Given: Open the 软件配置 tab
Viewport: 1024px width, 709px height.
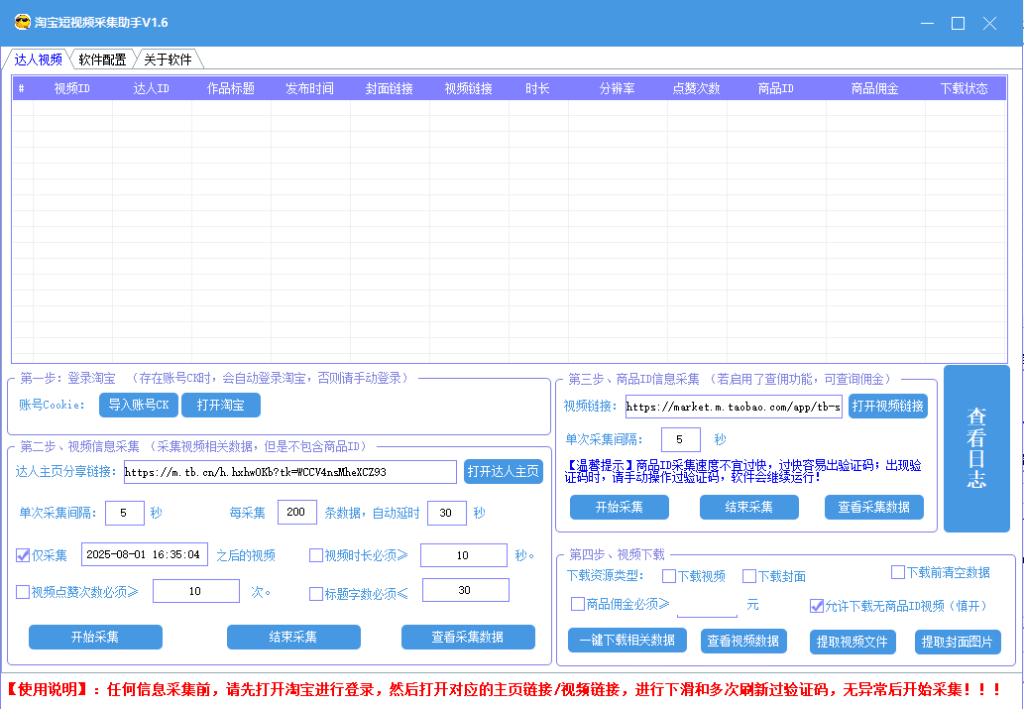Looking at the screenshot, I should tap(102, 59).
